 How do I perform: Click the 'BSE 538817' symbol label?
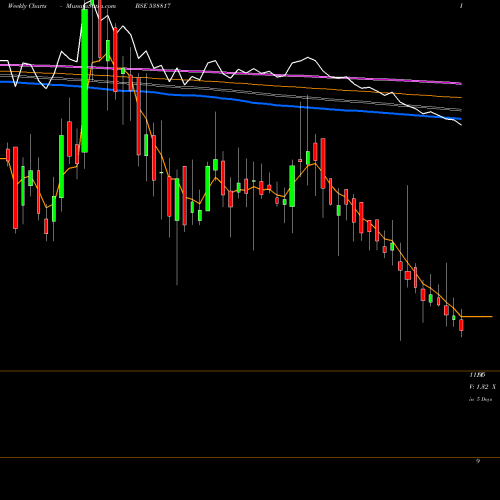point(153,6)
